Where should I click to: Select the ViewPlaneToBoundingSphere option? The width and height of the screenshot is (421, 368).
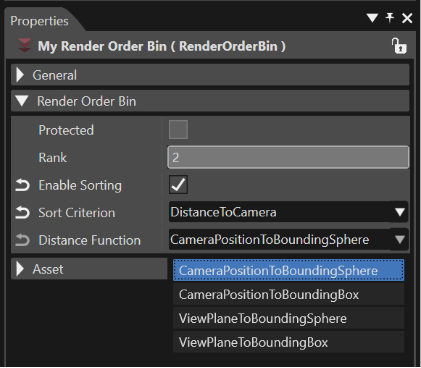tap(289, 318)
